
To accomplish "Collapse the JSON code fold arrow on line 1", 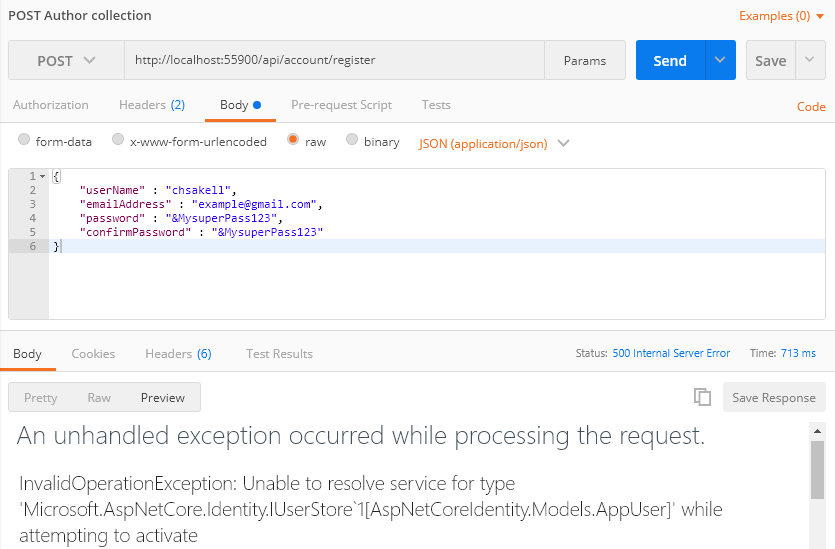I will coord(41,177).
